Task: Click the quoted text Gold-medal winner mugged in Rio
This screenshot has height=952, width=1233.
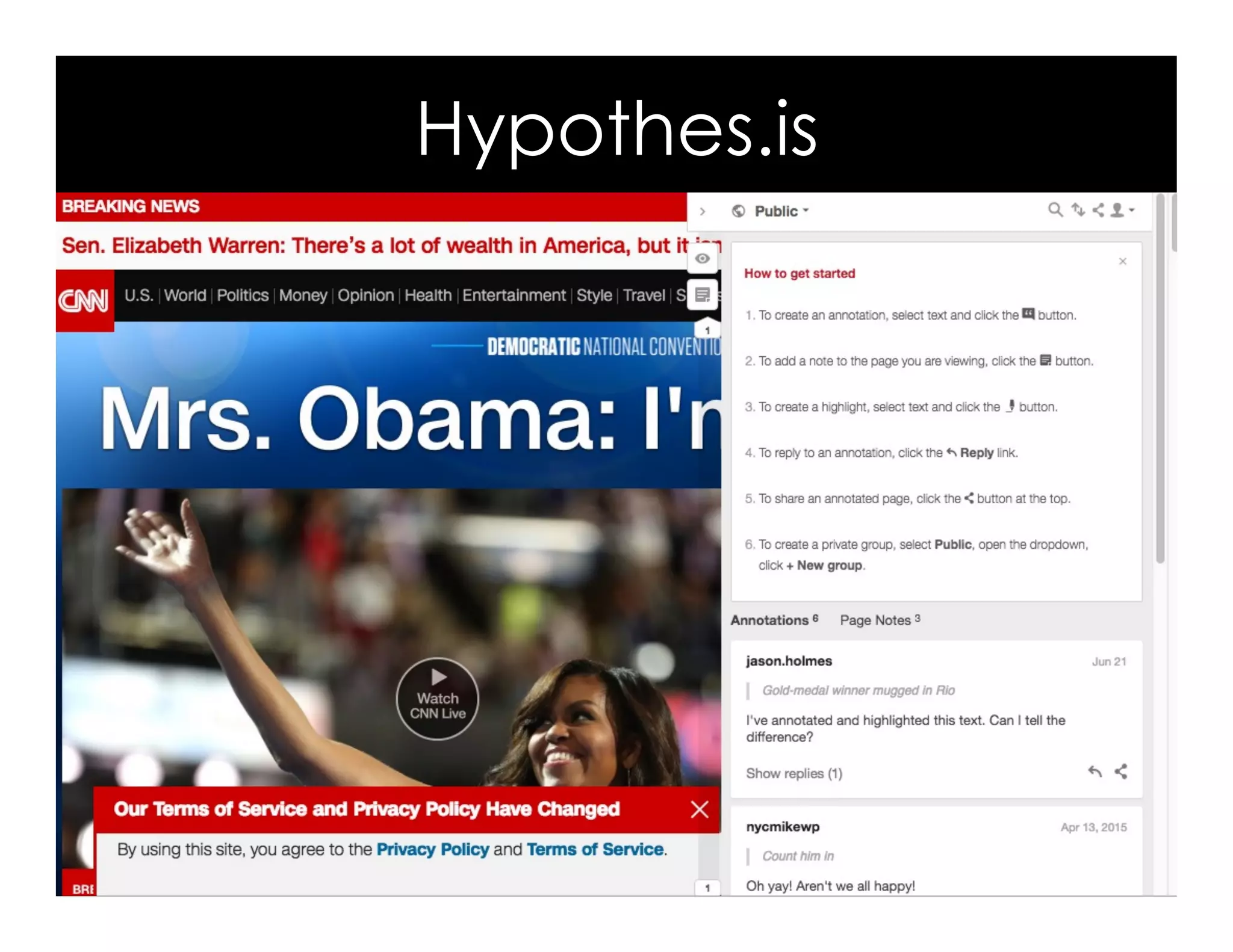Action: tap(859, 690)
